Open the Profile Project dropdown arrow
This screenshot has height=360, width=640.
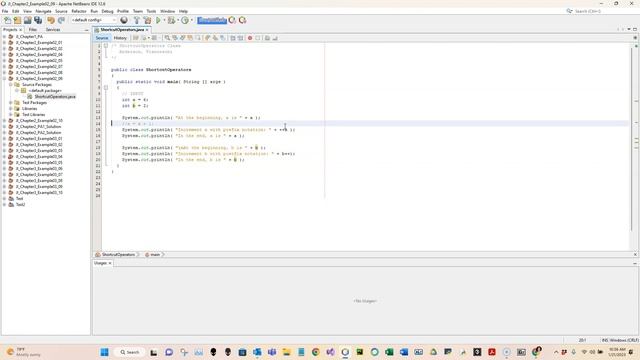192,20
